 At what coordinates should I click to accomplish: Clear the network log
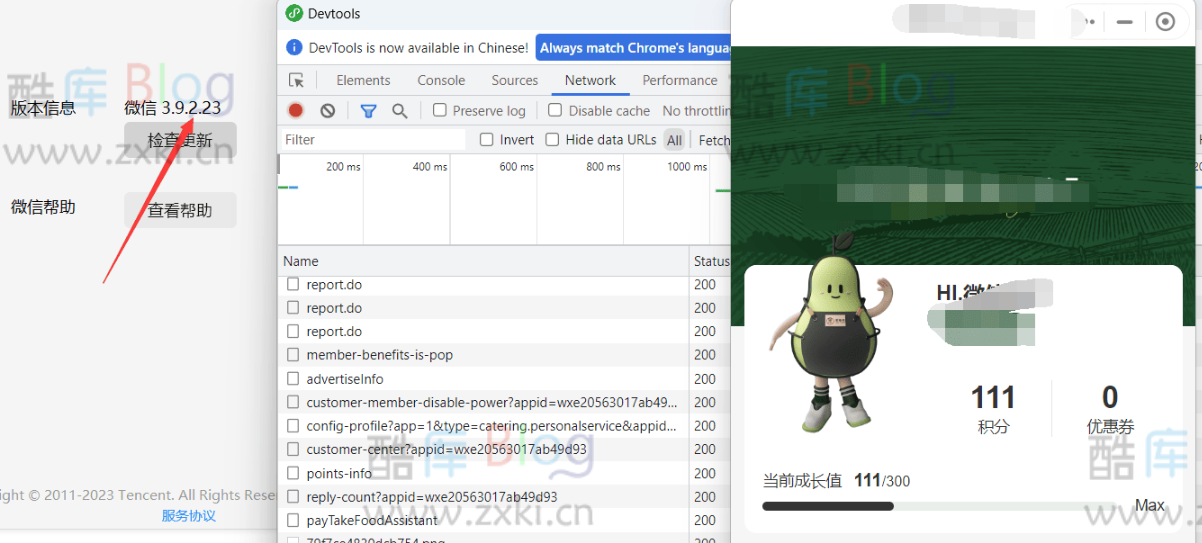point(328,111)
